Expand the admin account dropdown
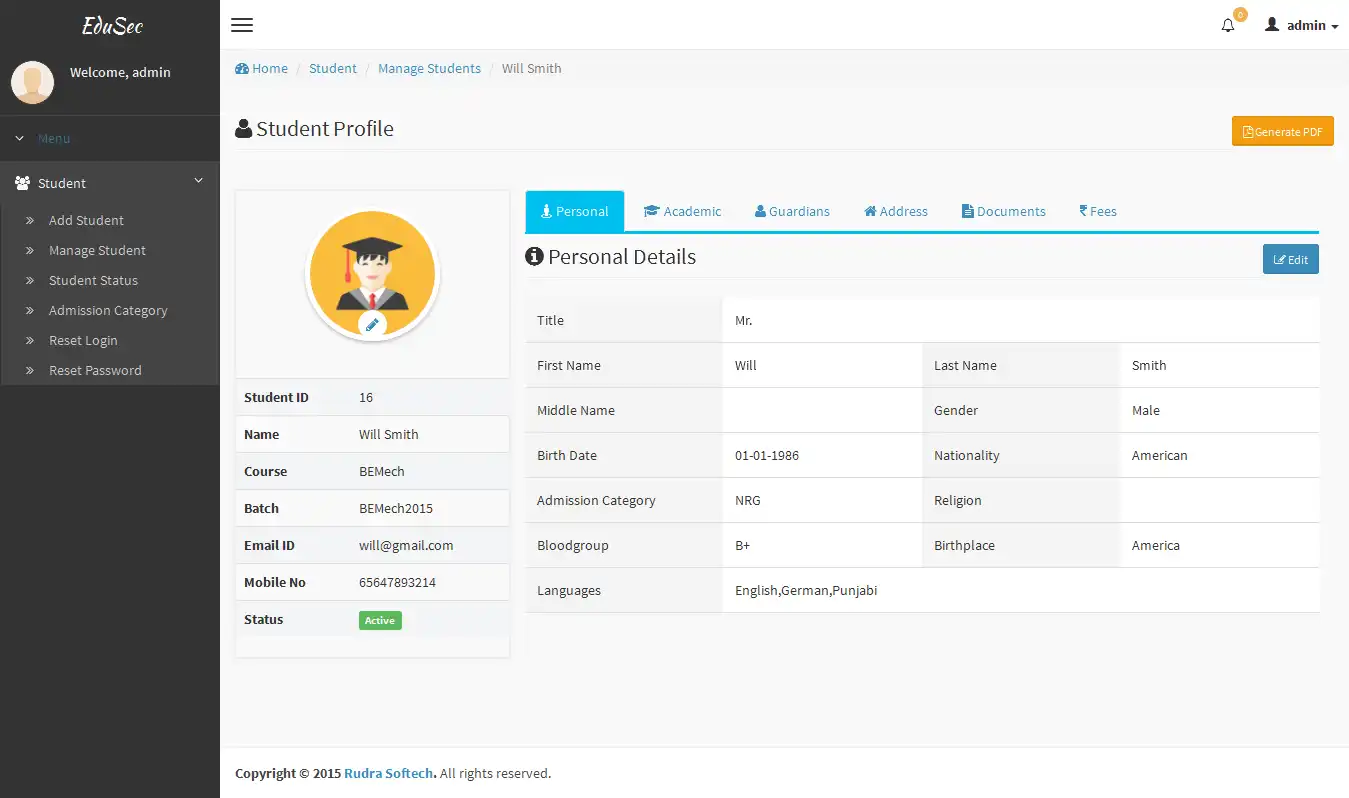The width and height of the screenshot is (1349, 798). tap(1301, 24)
